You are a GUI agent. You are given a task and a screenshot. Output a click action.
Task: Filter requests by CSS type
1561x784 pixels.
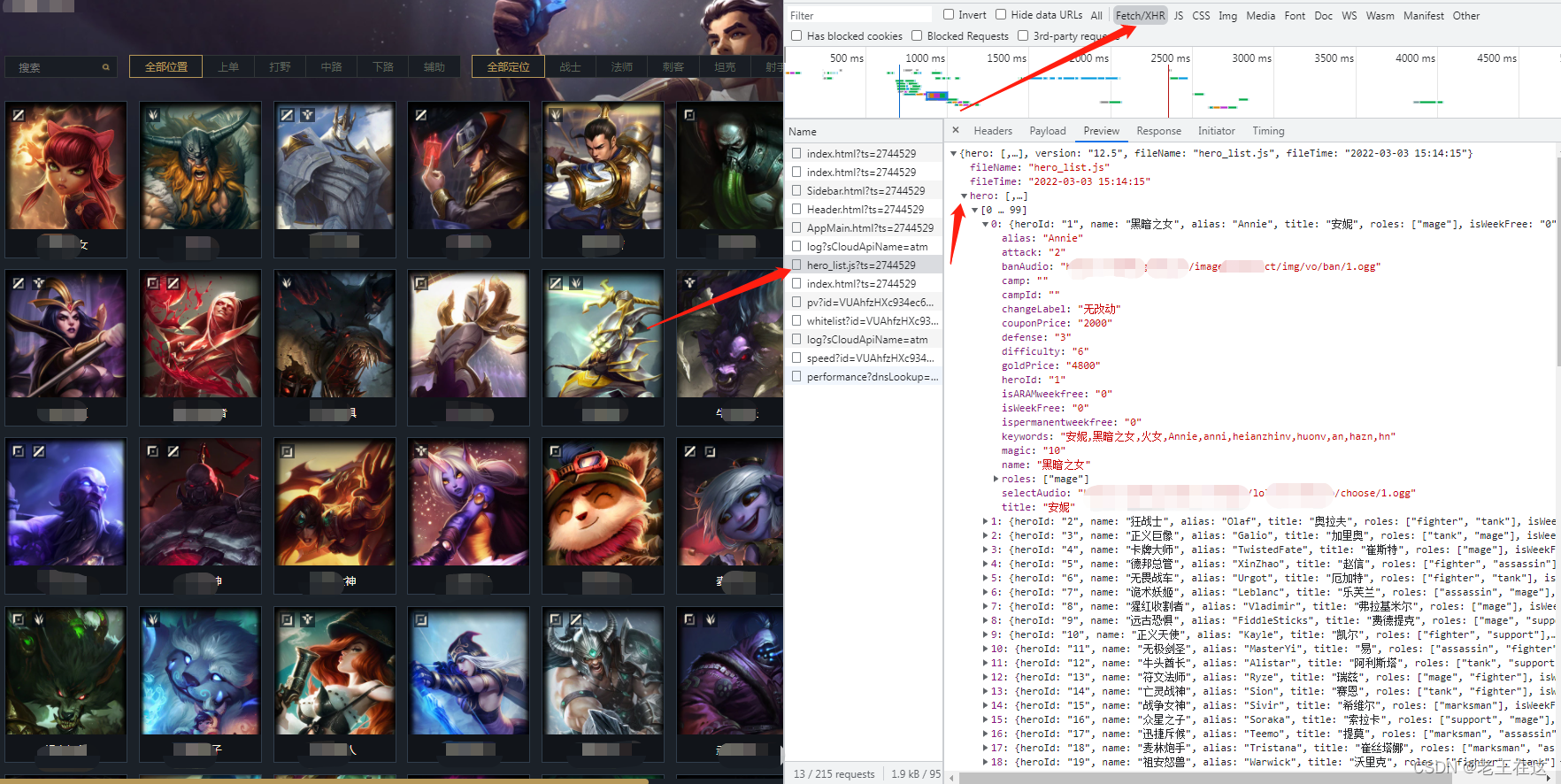(1201, 15)
